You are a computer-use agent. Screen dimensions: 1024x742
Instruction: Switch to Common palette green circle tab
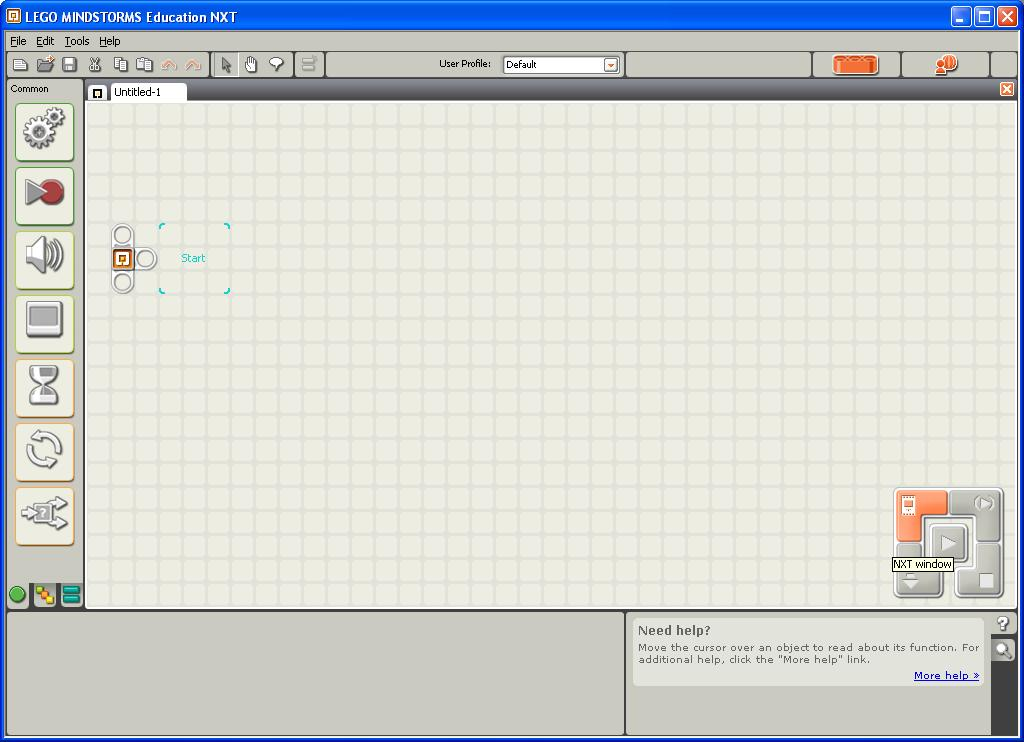[18, 594]
